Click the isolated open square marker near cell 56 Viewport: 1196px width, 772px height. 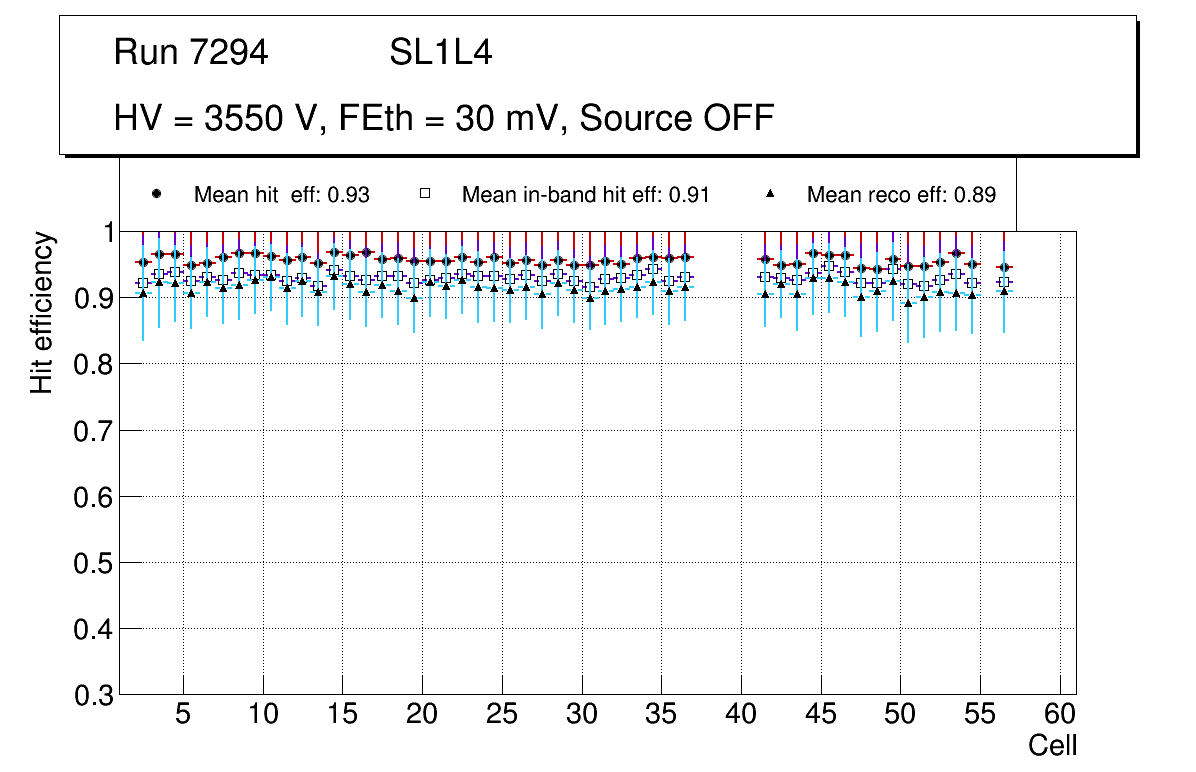(1005, 282)
